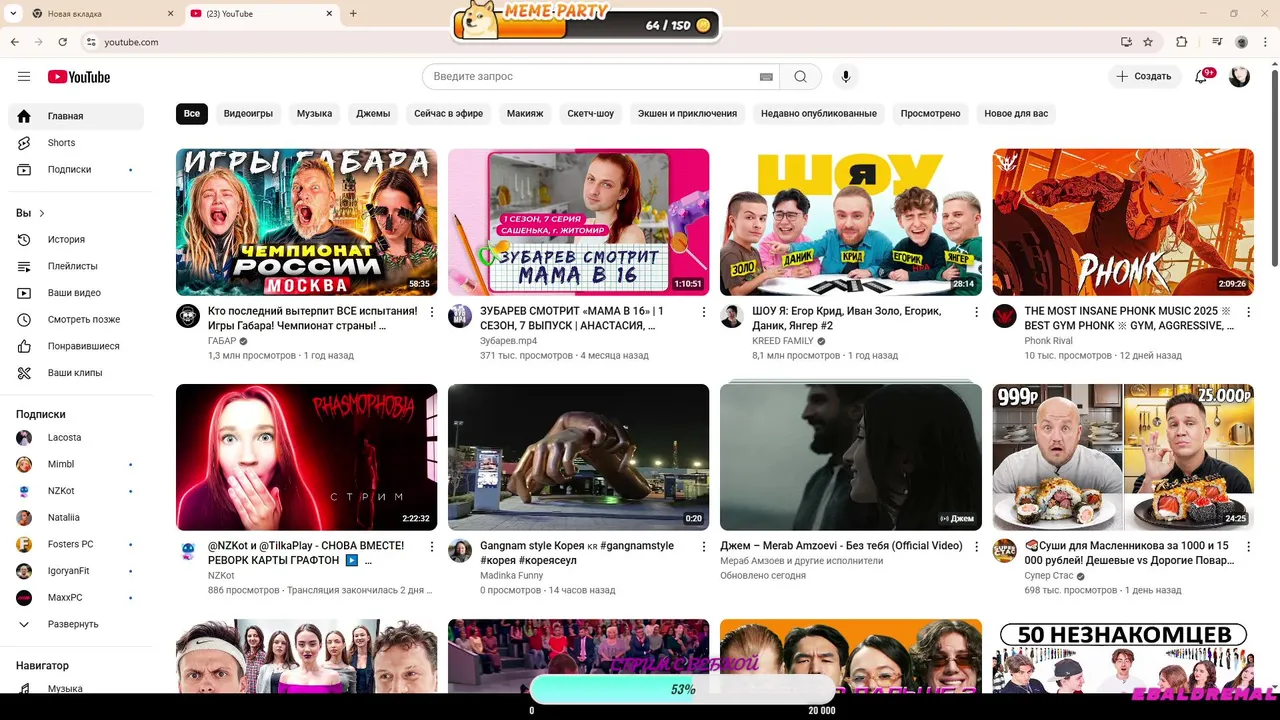Select the Музыка filter chip

tap(314, 114)
